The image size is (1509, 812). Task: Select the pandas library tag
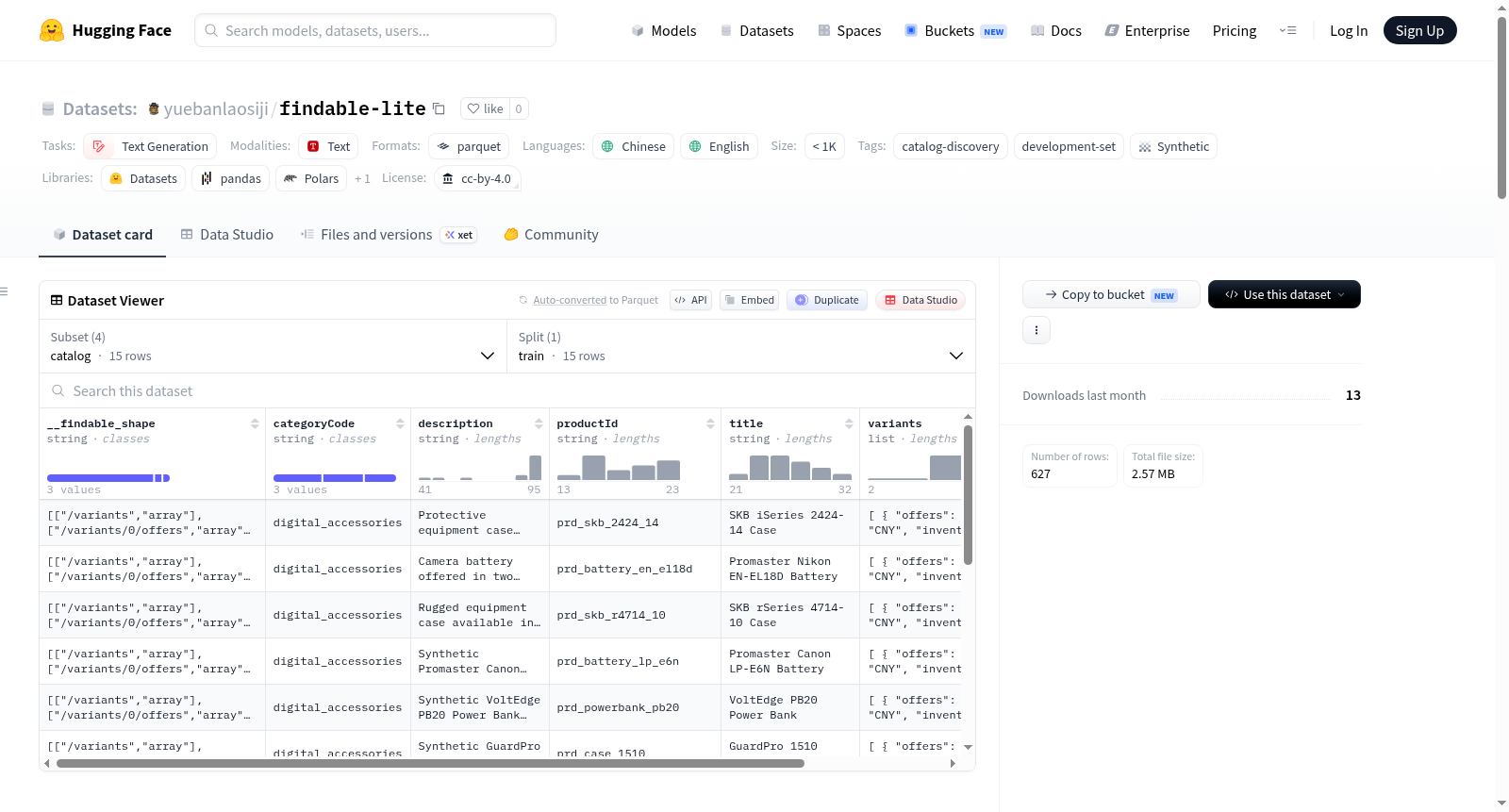231,178
